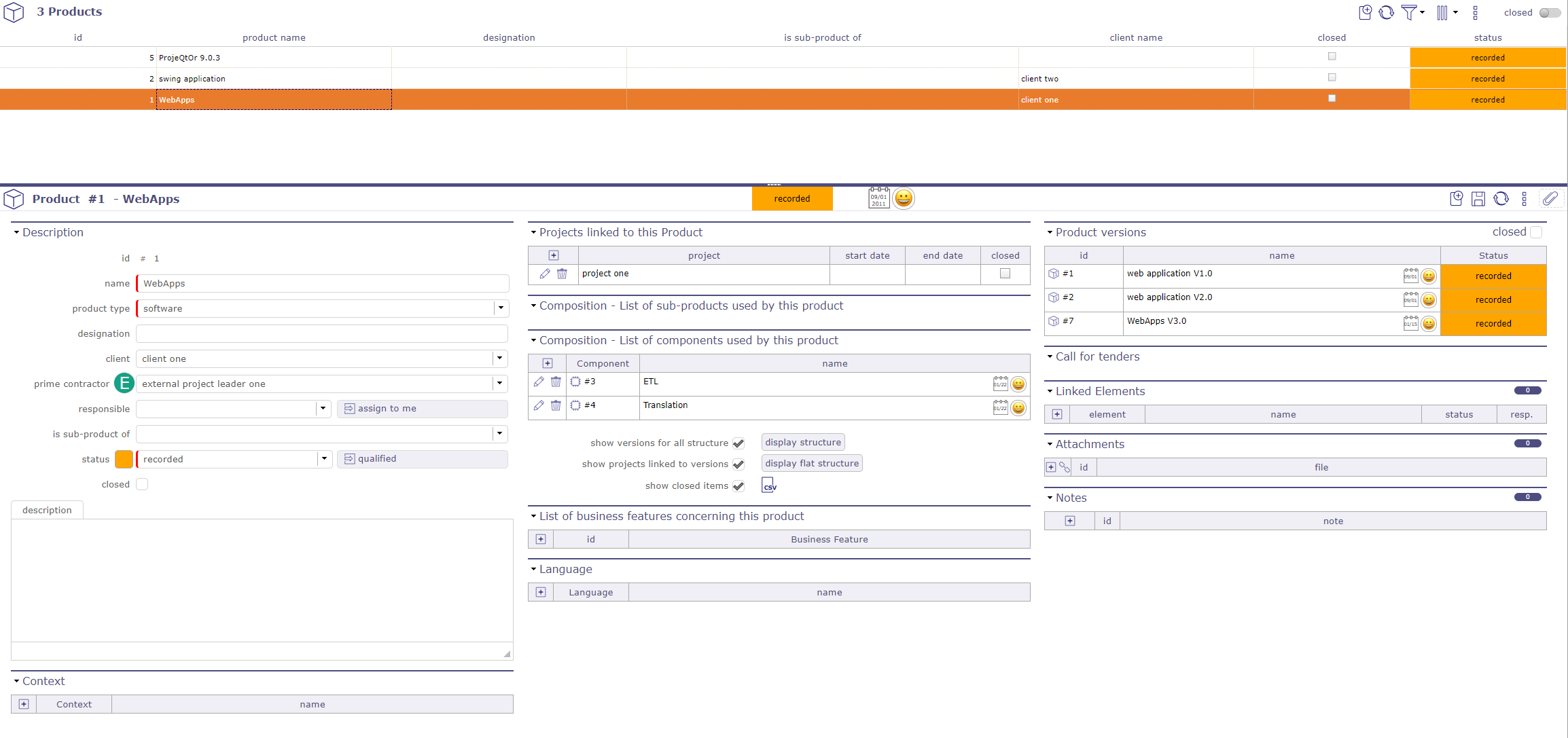The width and height of the screenshot is (1568, 738).
Task: Click the display flat structure button
Action: click(x=811, y=463)
